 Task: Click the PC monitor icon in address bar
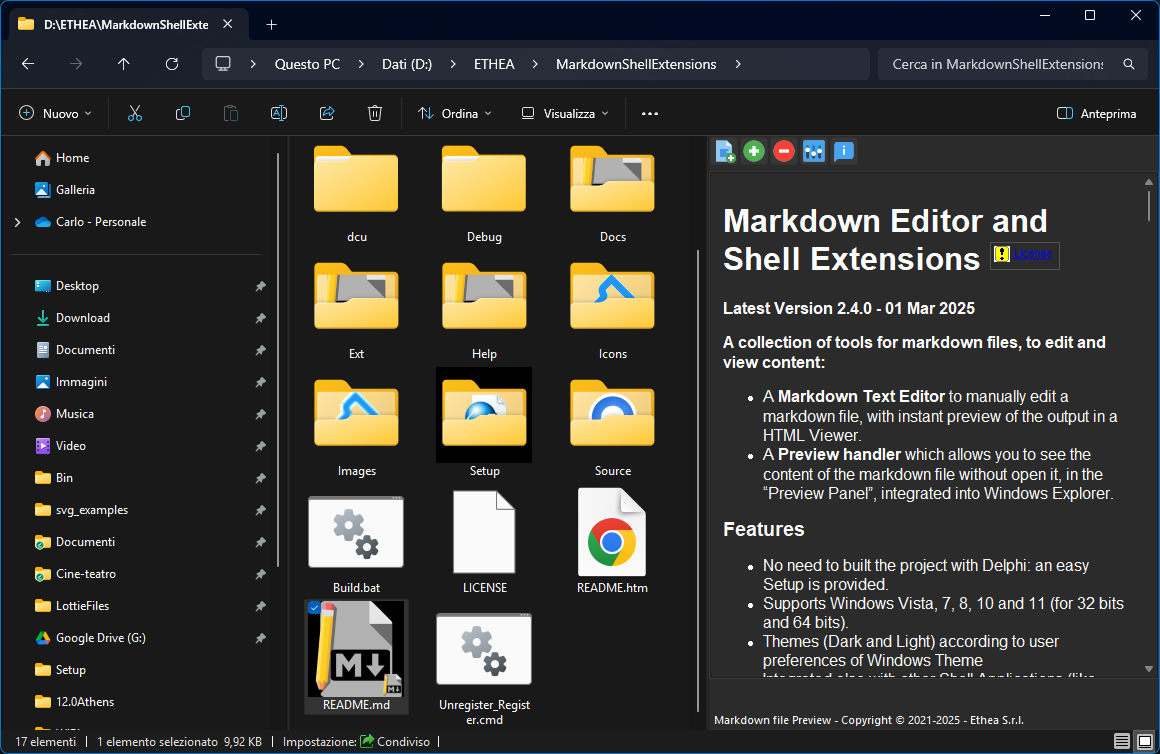(223, 64)
